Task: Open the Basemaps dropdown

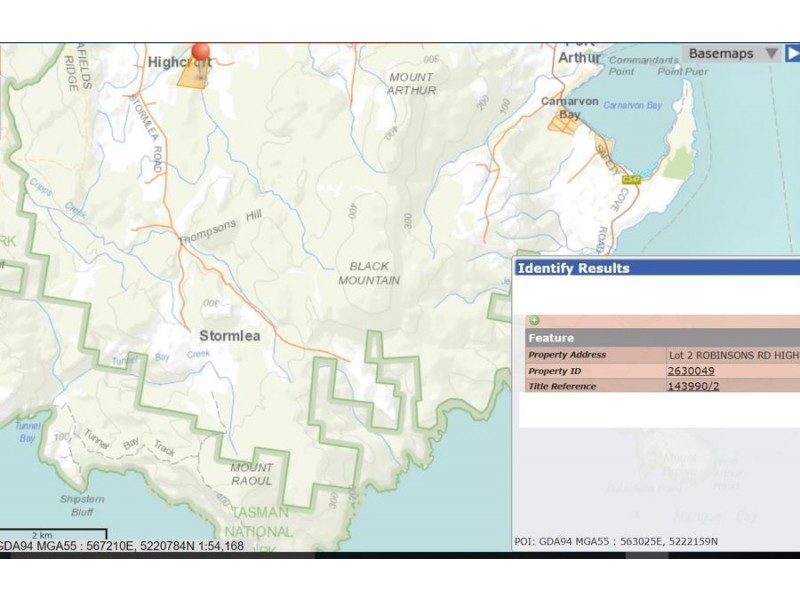Action: click(x=732, y=54)
